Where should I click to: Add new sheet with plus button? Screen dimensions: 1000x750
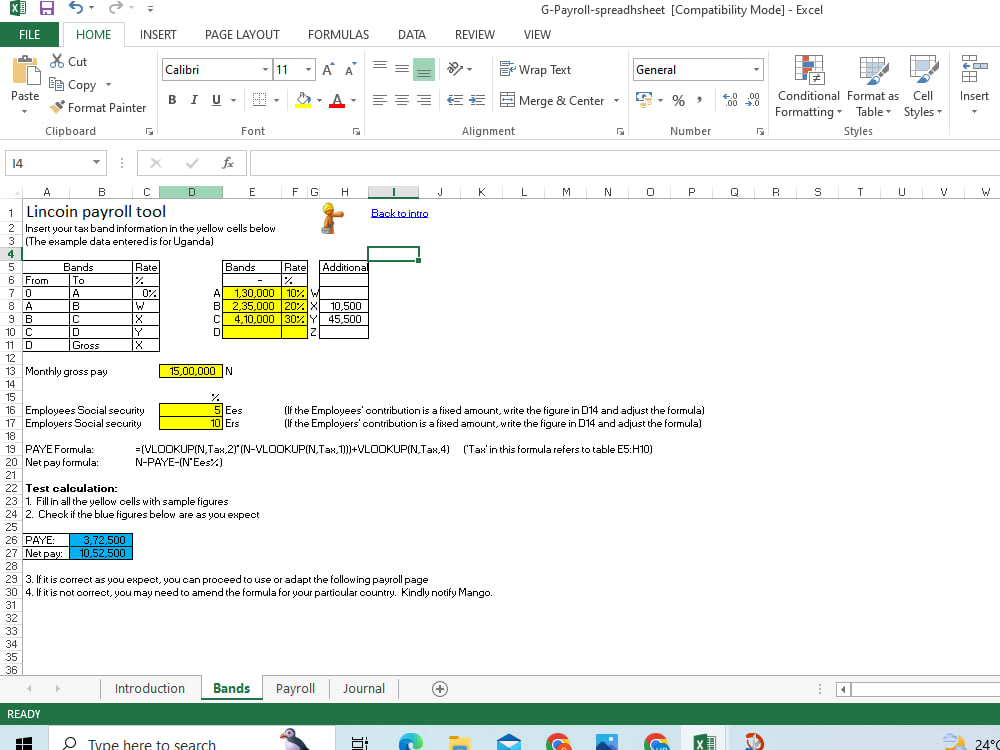pos(439,689)
